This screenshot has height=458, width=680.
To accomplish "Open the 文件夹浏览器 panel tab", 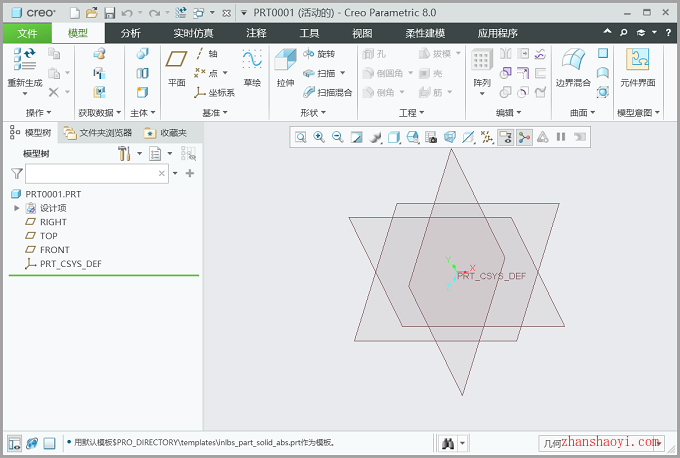I will coord(98,133).
